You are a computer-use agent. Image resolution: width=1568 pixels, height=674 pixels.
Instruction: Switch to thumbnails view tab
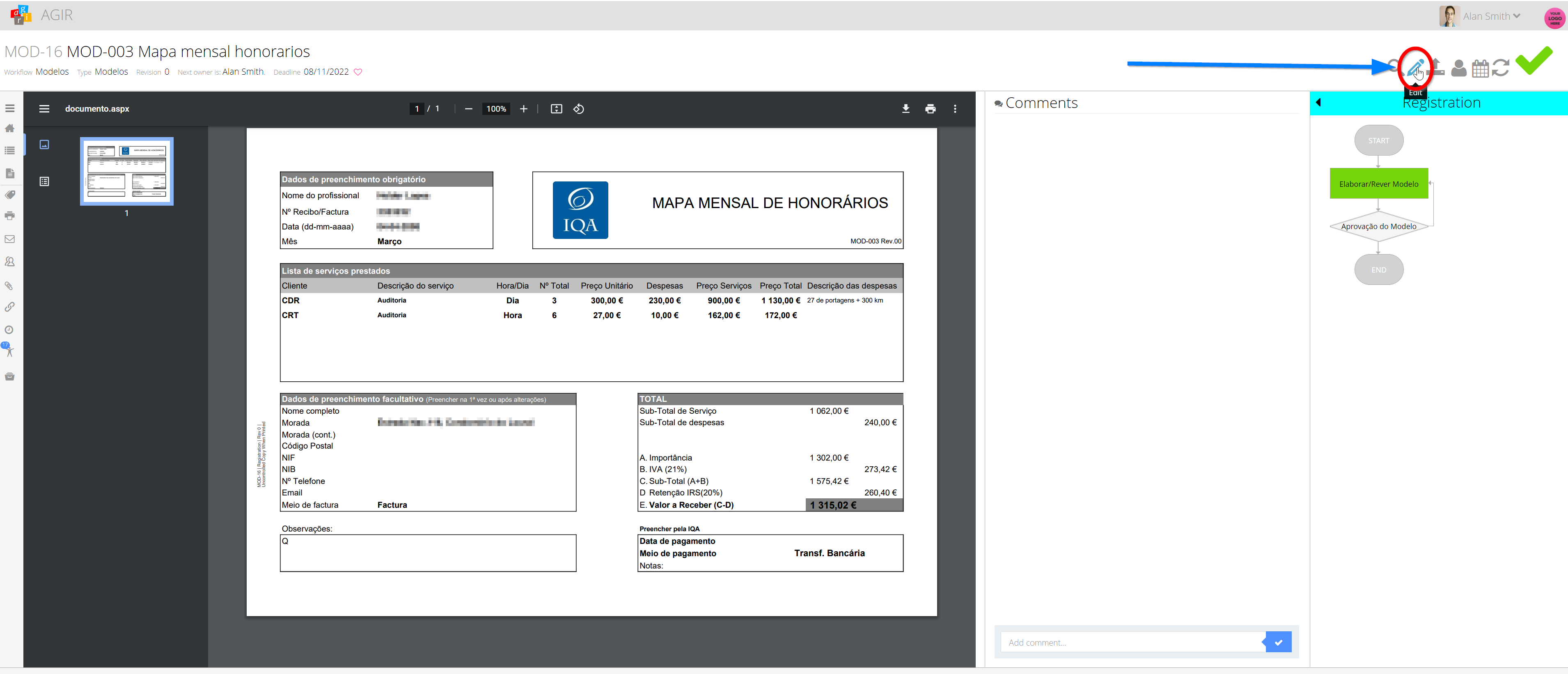click(x=44, y=145)
